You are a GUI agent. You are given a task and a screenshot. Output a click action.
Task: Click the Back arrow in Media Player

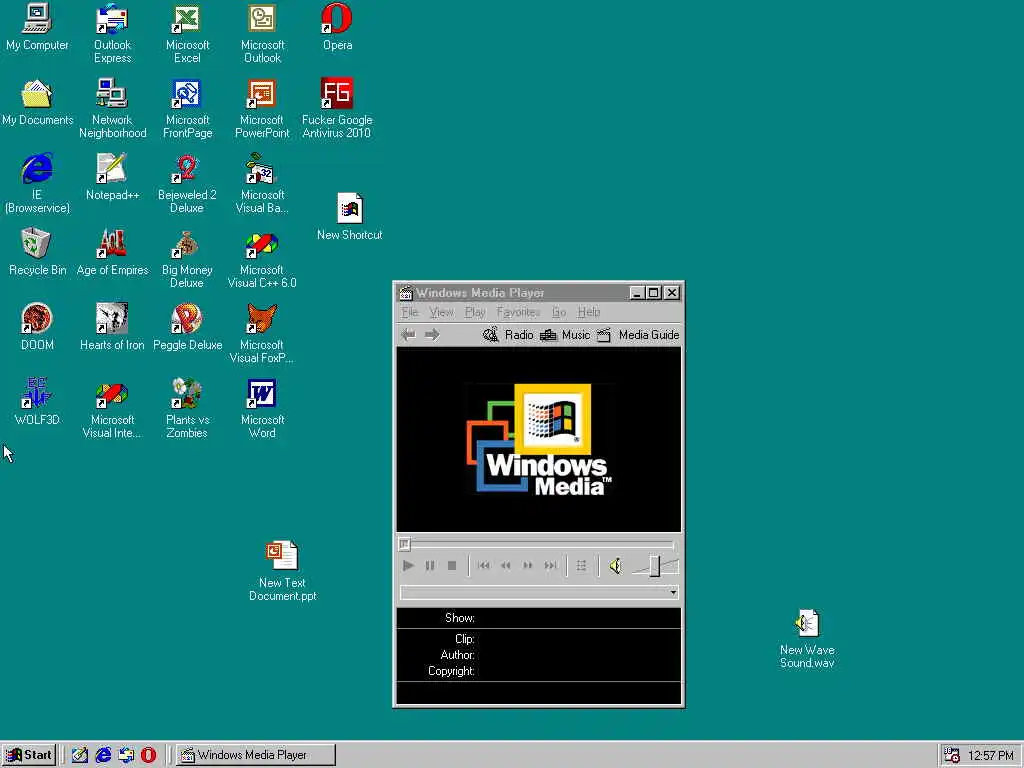point(409,335)
